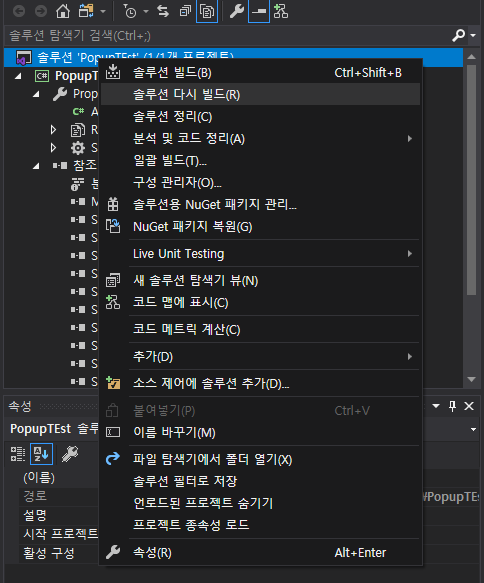Open 속성(R) at menu bottom
The image size is (484, 583).
coord(260,553)
